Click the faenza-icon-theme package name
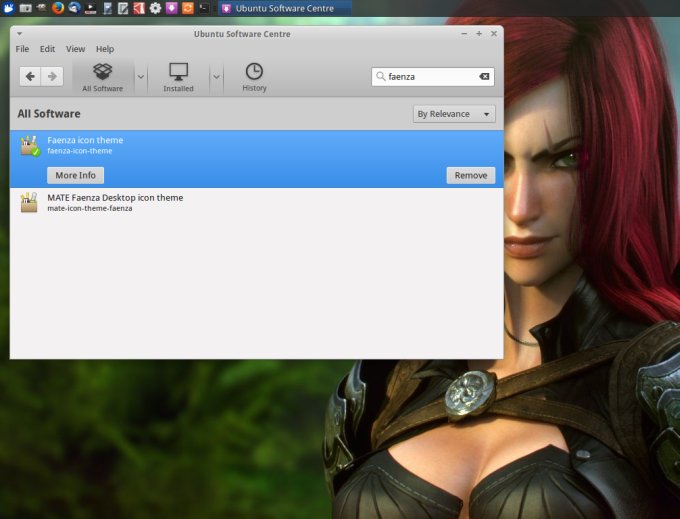 click(80, 151)
